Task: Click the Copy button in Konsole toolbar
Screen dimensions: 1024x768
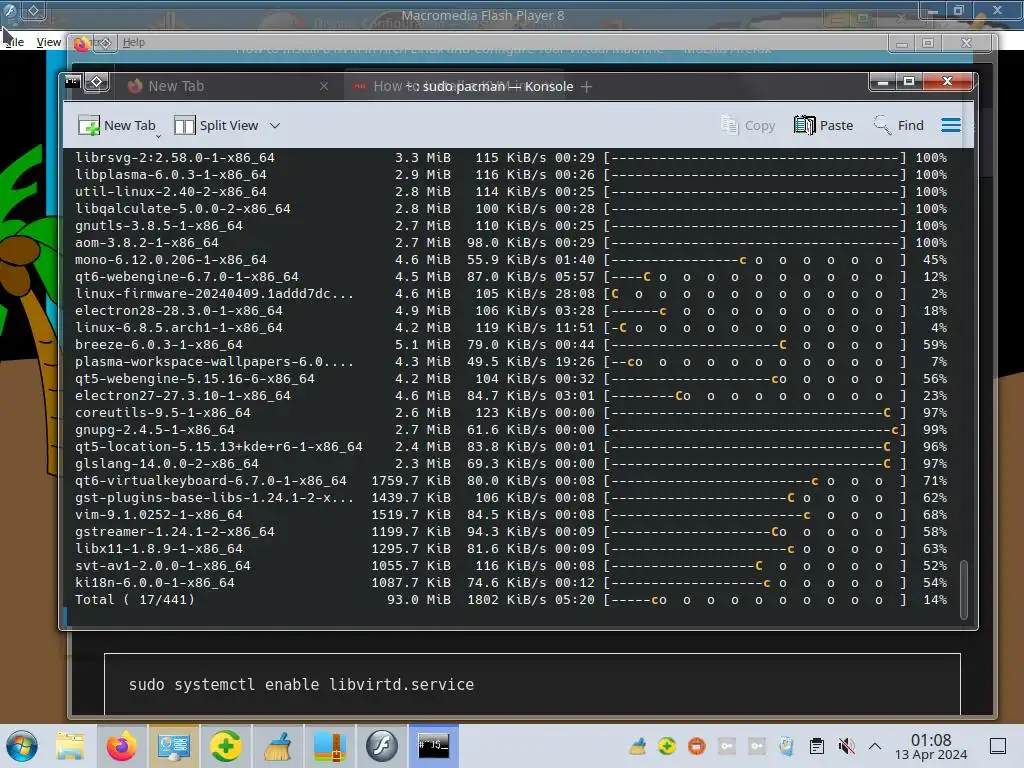Action: [748, 125]
